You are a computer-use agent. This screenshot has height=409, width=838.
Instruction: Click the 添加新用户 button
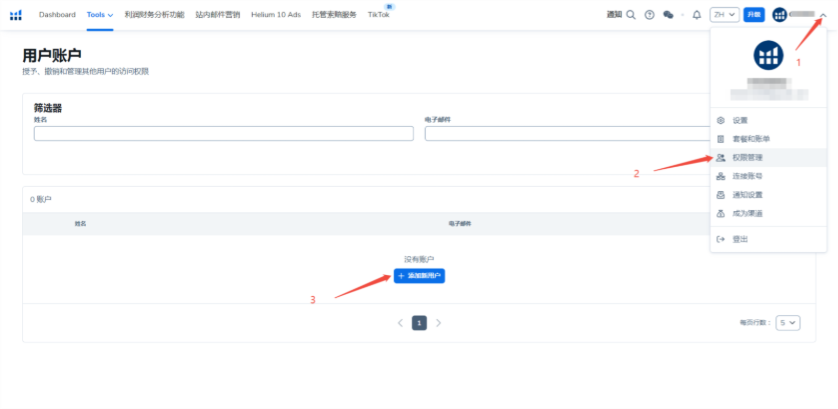tap(419, 275)
